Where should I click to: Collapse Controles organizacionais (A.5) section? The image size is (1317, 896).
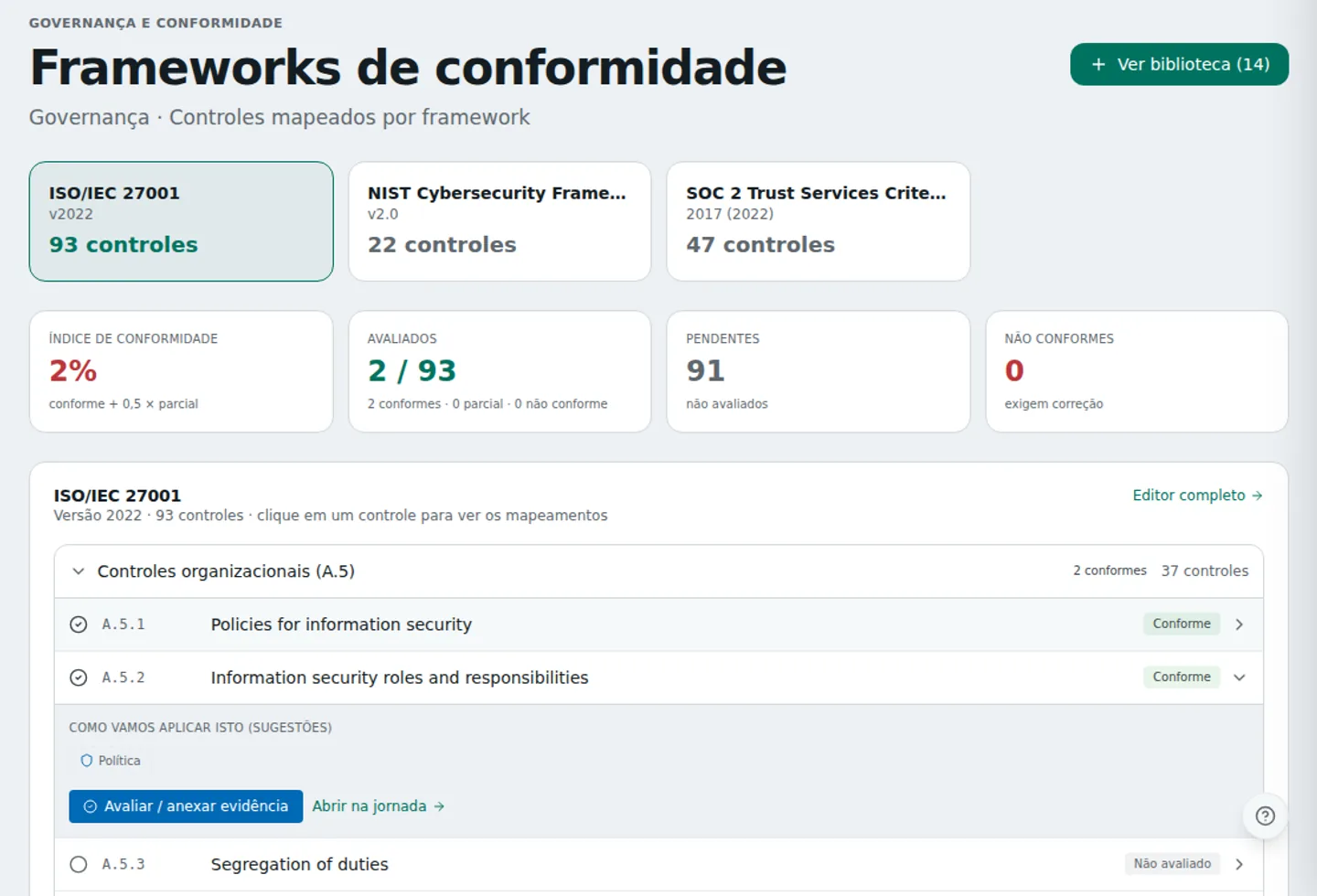click(x=79, y=571)
